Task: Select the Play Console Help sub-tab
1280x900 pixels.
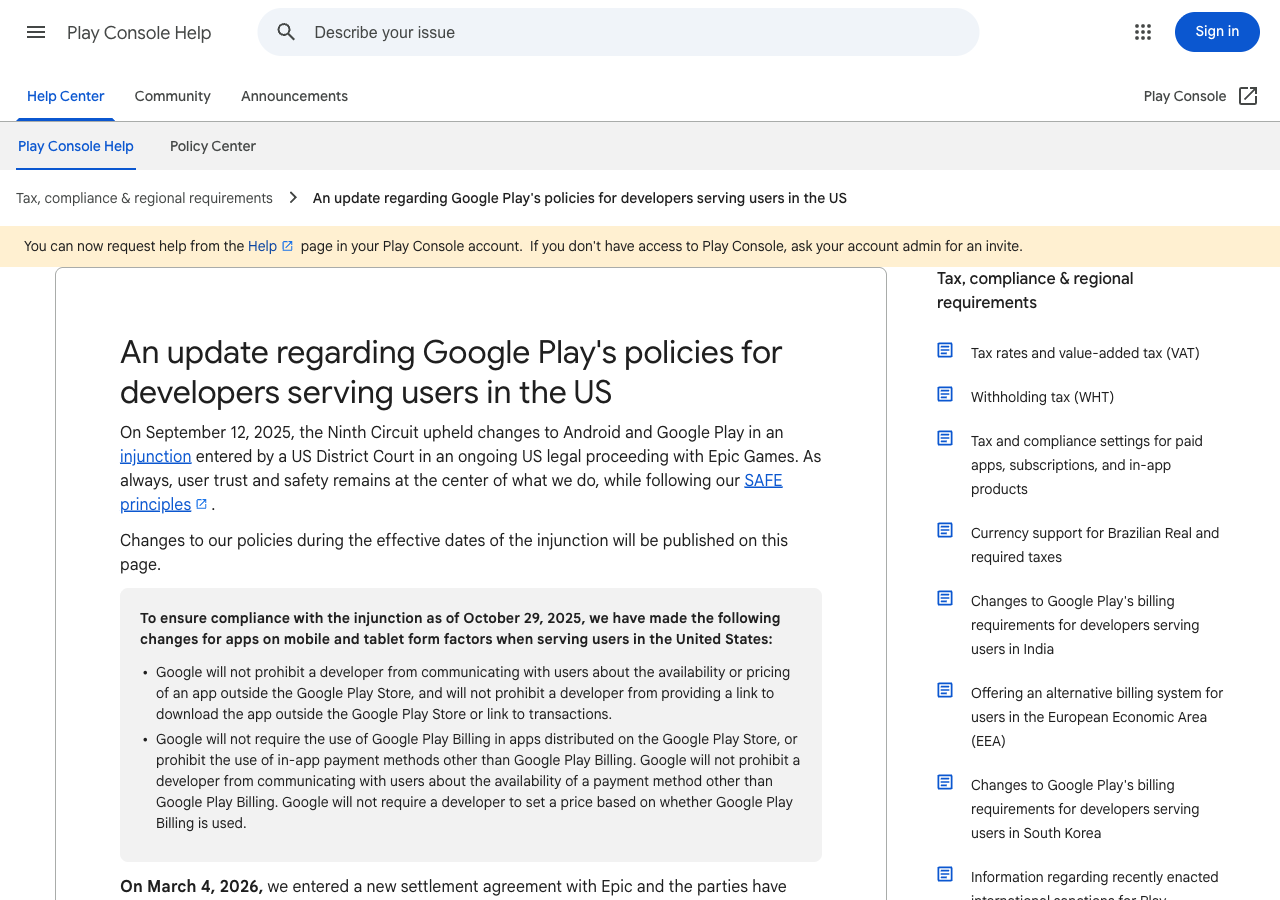Action: click(x=76, y=146)
